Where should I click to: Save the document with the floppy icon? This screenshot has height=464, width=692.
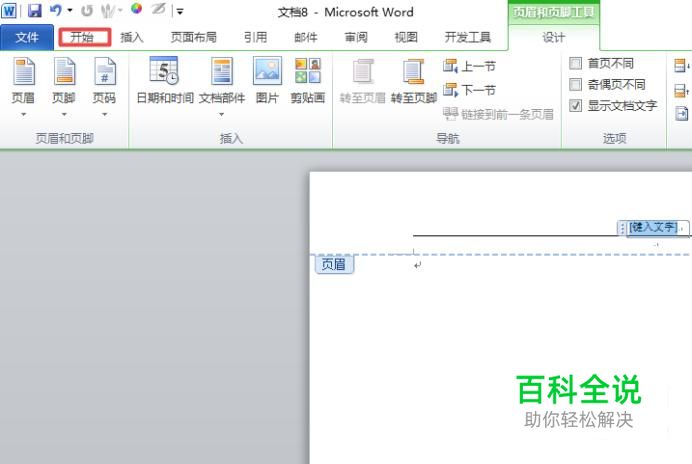(34, 11)
